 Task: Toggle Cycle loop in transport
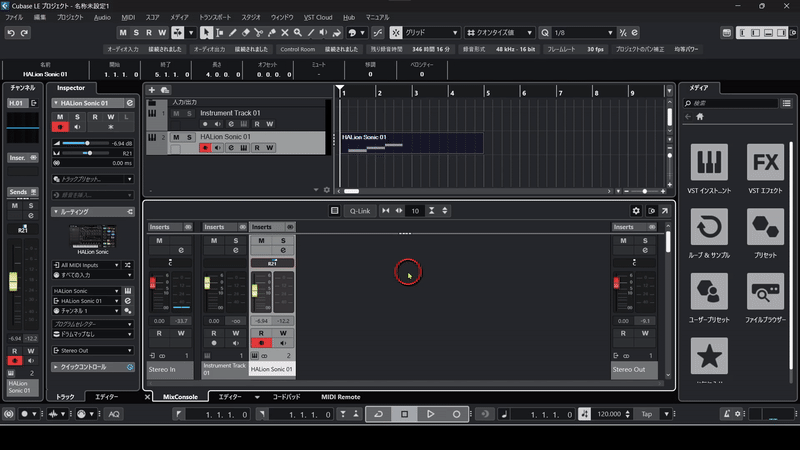tap(379, 414)
